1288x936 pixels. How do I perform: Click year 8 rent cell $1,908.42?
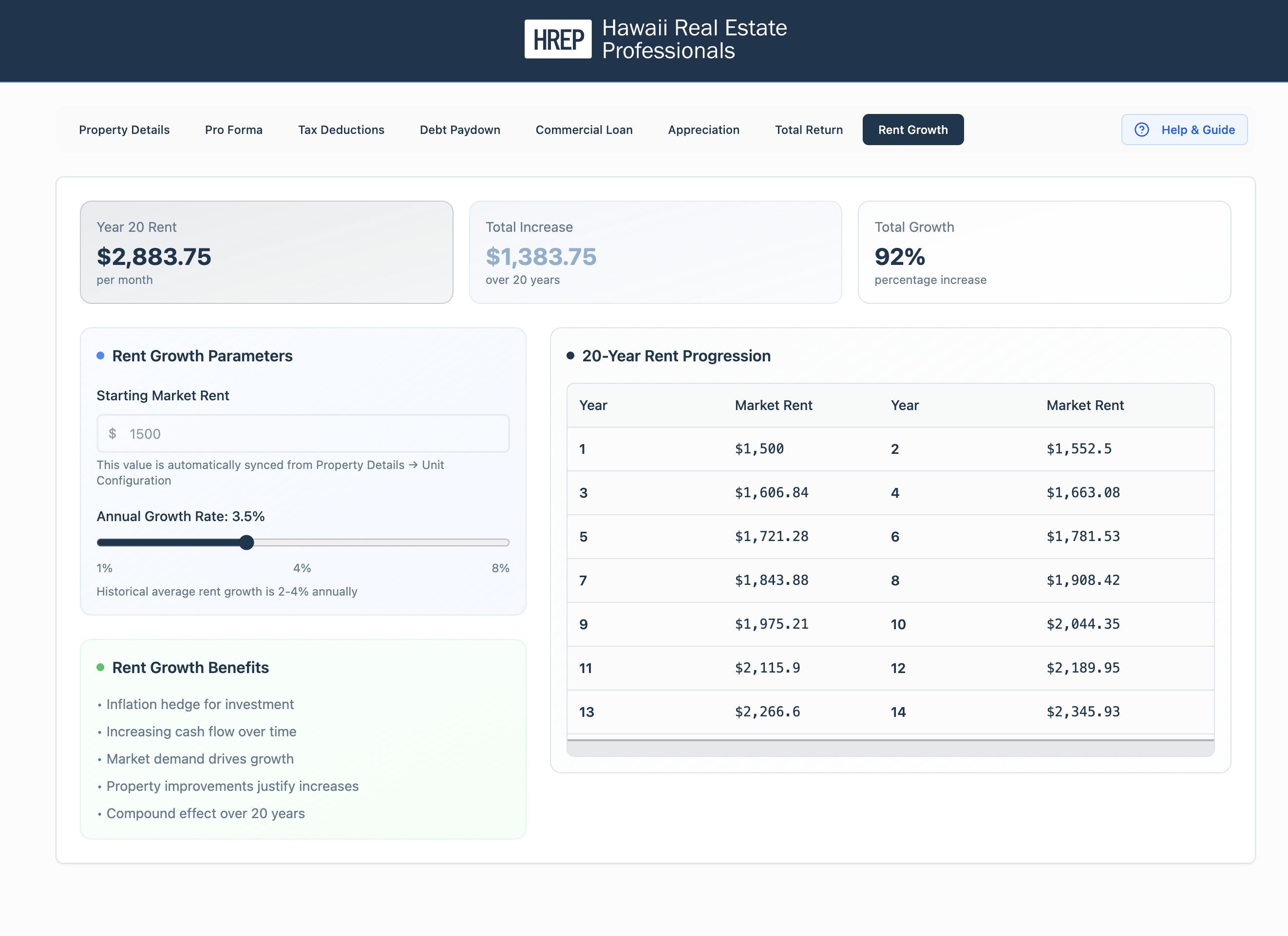tap(1083, 580)
